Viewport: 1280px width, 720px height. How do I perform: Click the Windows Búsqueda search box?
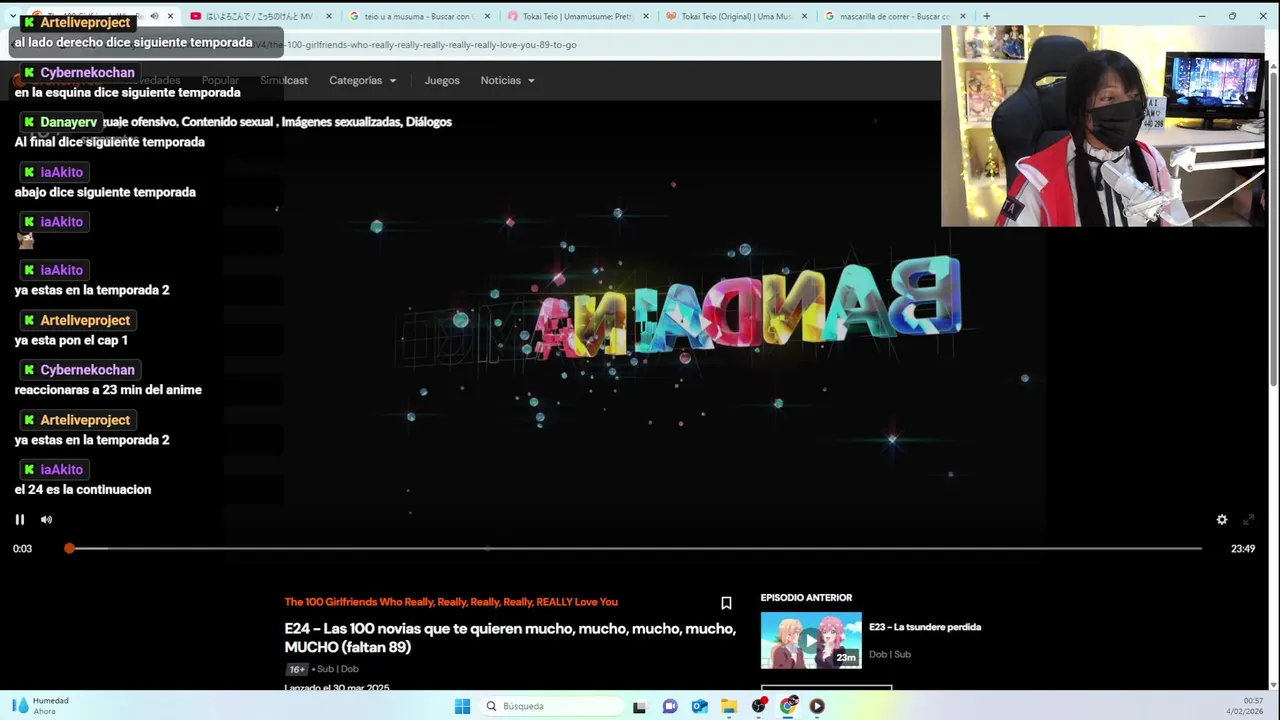point(550,706)
